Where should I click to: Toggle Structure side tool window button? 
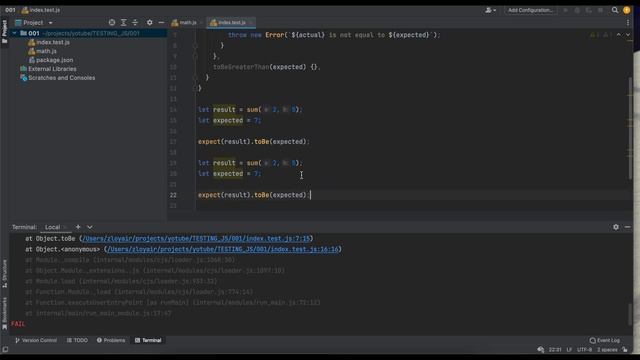tap(5, 273)
